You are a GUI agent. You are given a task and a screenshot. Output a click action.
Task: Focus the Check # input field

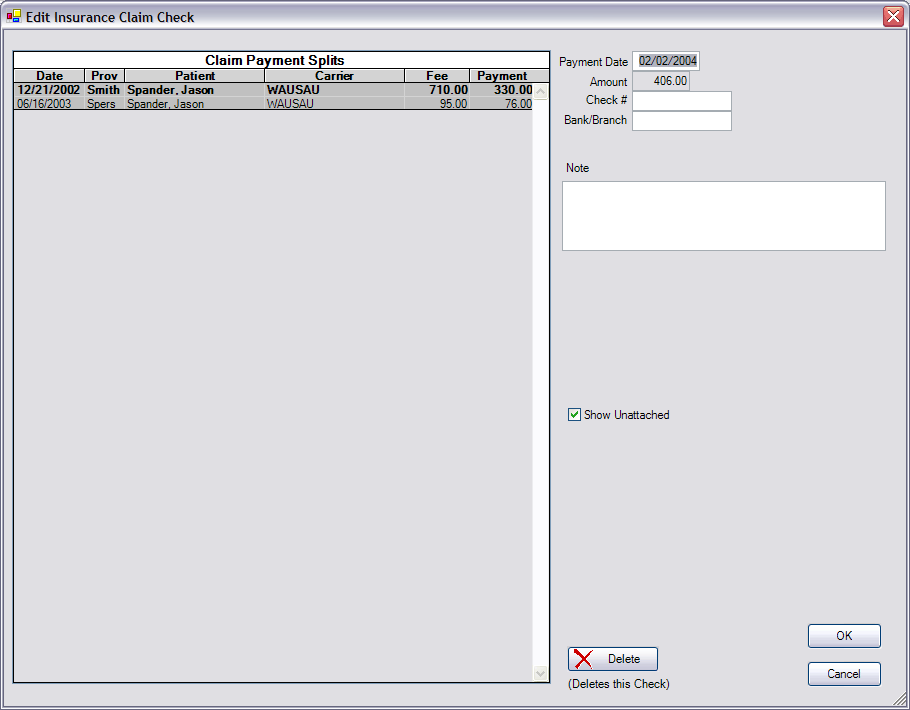681,101
